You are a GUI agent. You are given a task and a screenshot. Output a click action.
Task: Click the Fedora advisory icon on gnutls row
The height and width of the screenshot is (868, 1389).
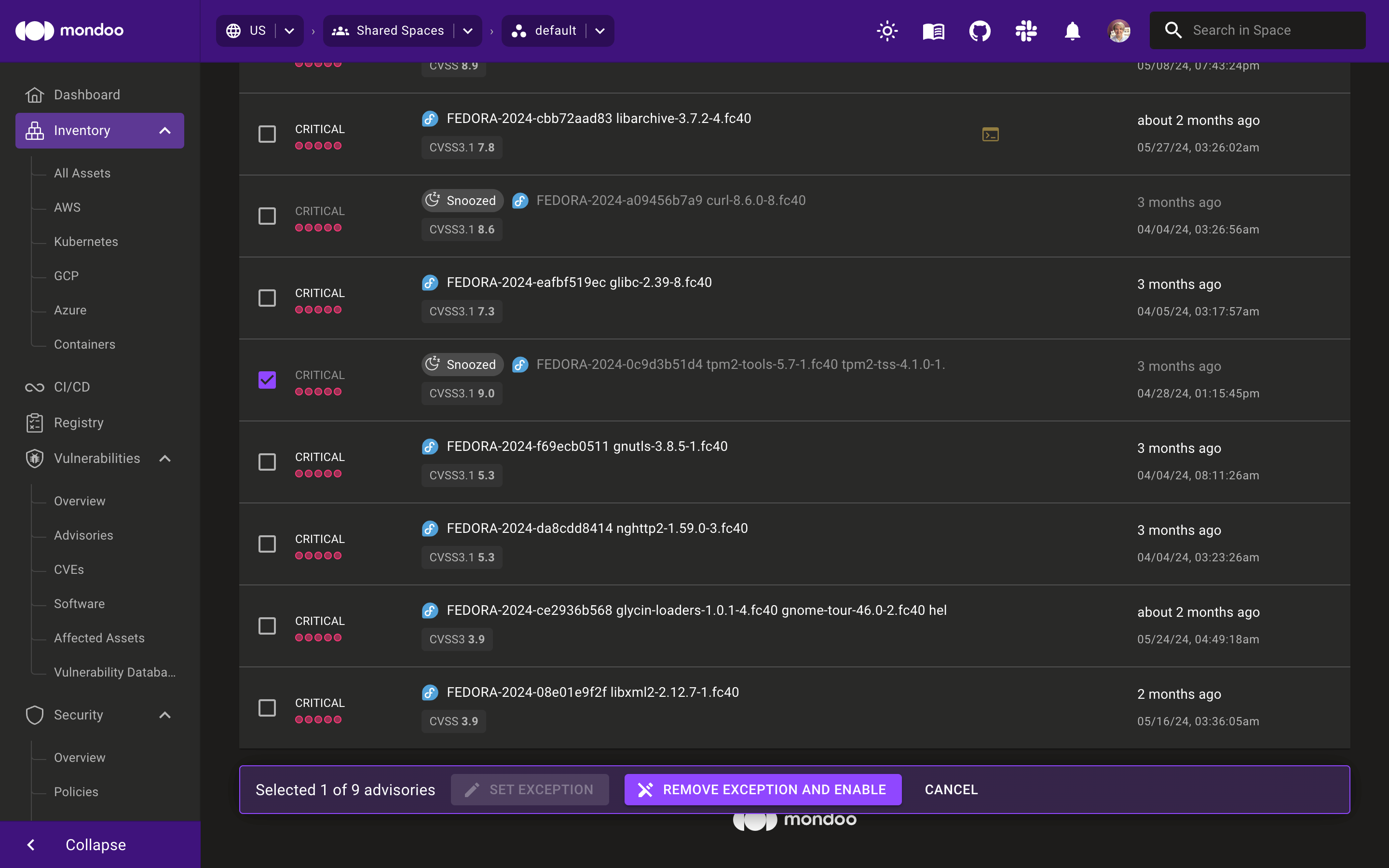click(431, 446)
